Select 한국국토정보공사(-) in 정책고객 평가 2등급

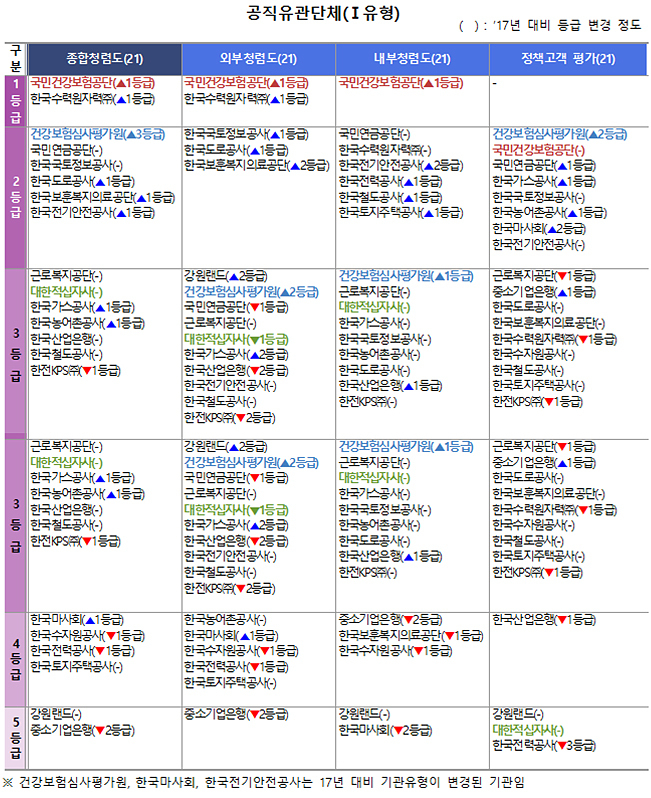[539, 197]
